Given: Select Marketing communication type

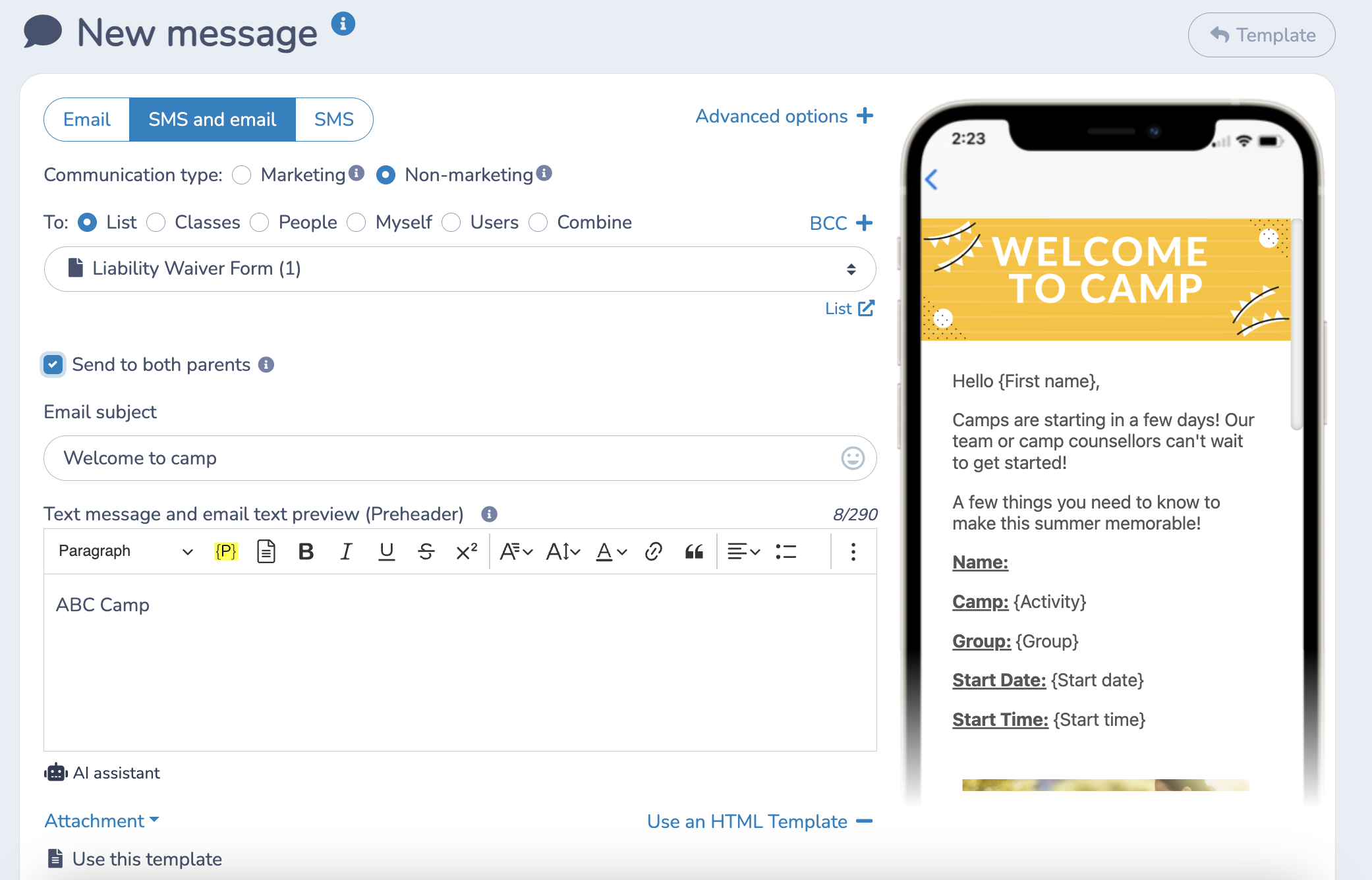Looking at the screenshot, I should tap(241, 175).
